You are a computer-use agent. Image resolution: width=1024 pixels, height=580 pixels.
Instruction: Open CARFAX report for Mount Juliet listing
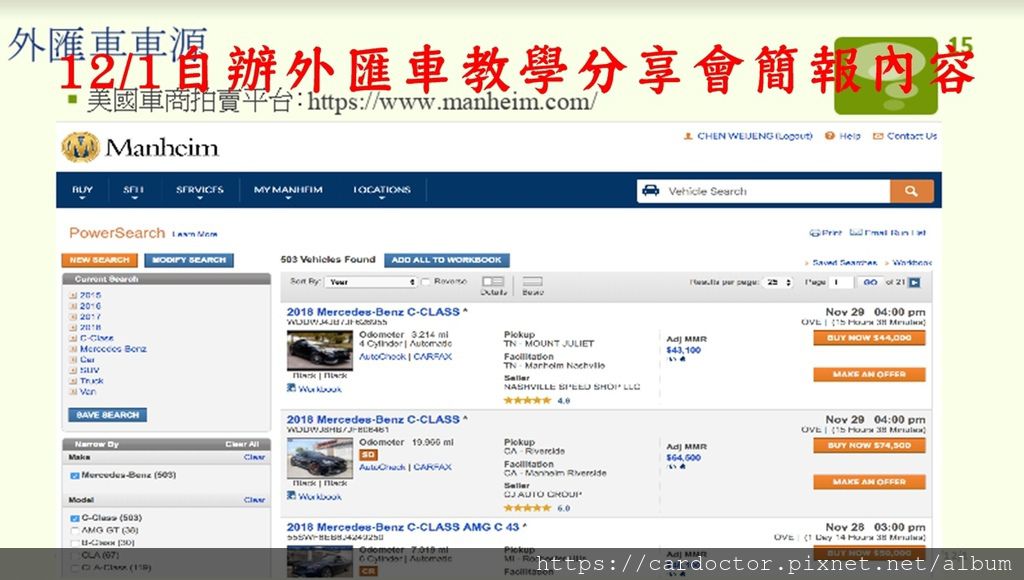tap(432, 357)
